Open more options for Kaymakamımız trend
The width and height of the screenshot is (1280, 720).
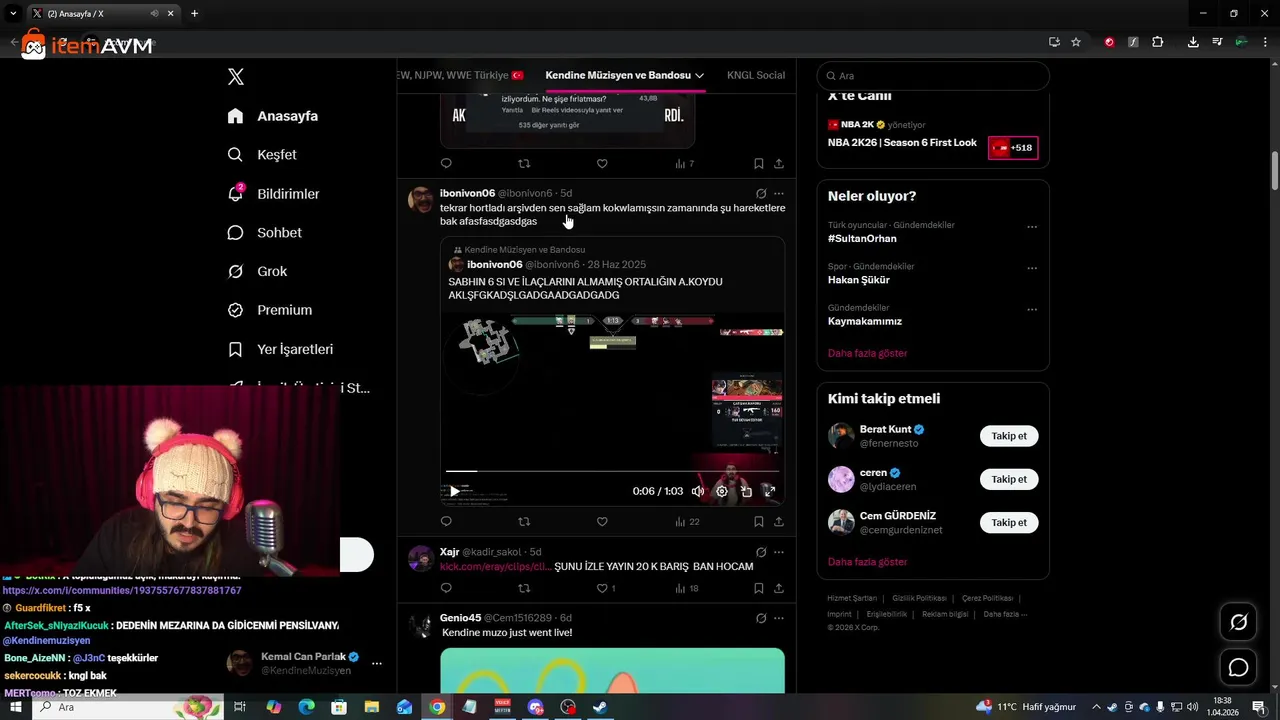point(1032,309)
